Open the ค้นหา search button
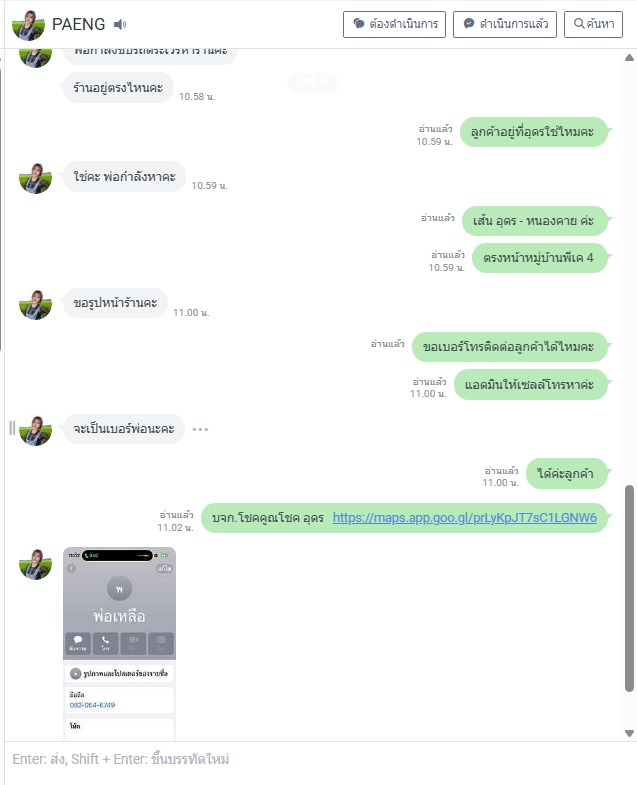This screenshot has height=785, width=637. point(593,24)
